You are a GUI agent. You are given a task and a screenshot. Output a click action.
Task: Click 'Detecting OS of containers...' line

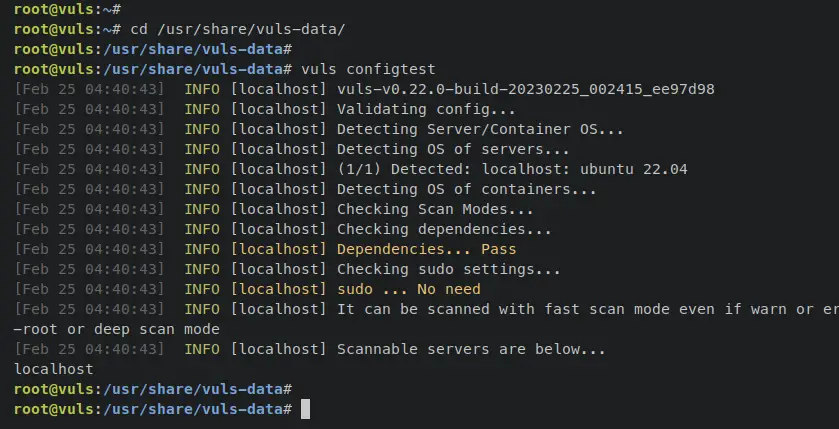[x=467, y=189]
